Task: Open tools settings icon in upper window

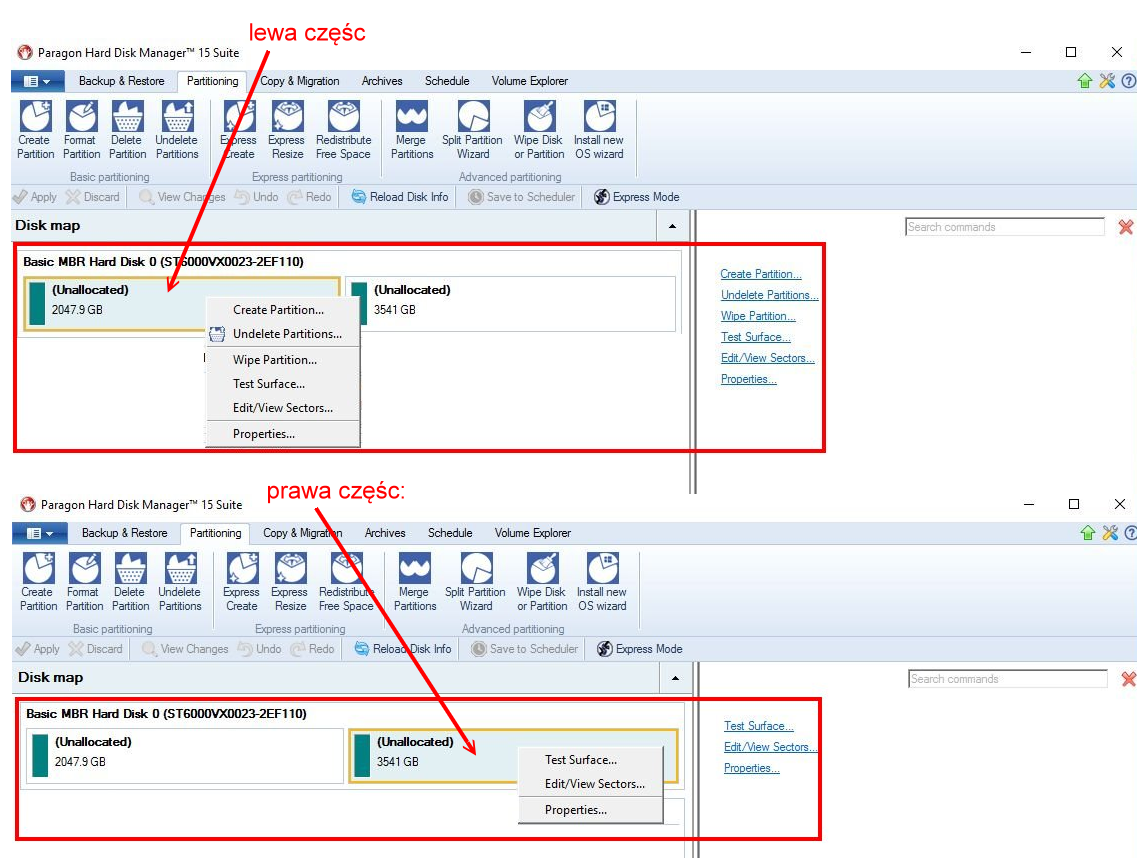Action: [1107, 81]
